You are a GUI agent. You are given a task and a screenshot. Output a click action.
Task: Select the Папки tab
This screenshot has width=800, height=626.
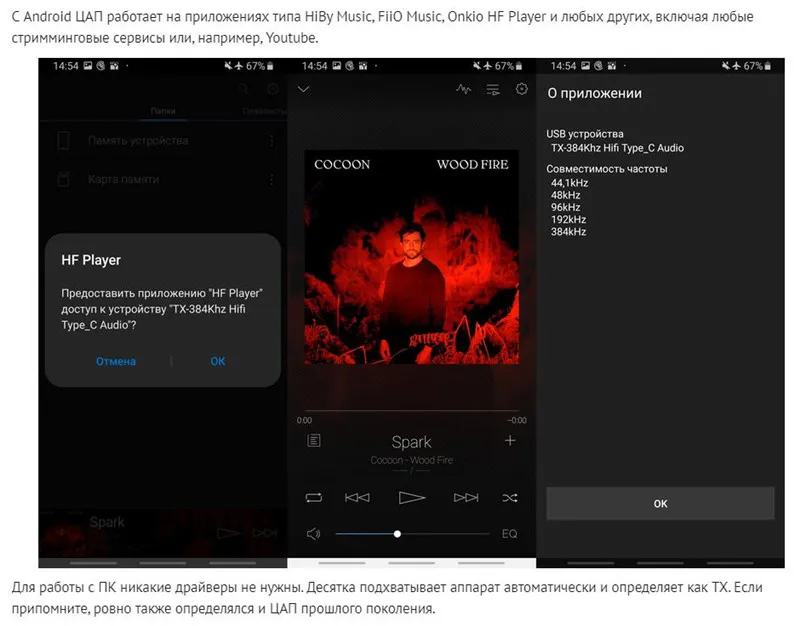tap(163, 111)
